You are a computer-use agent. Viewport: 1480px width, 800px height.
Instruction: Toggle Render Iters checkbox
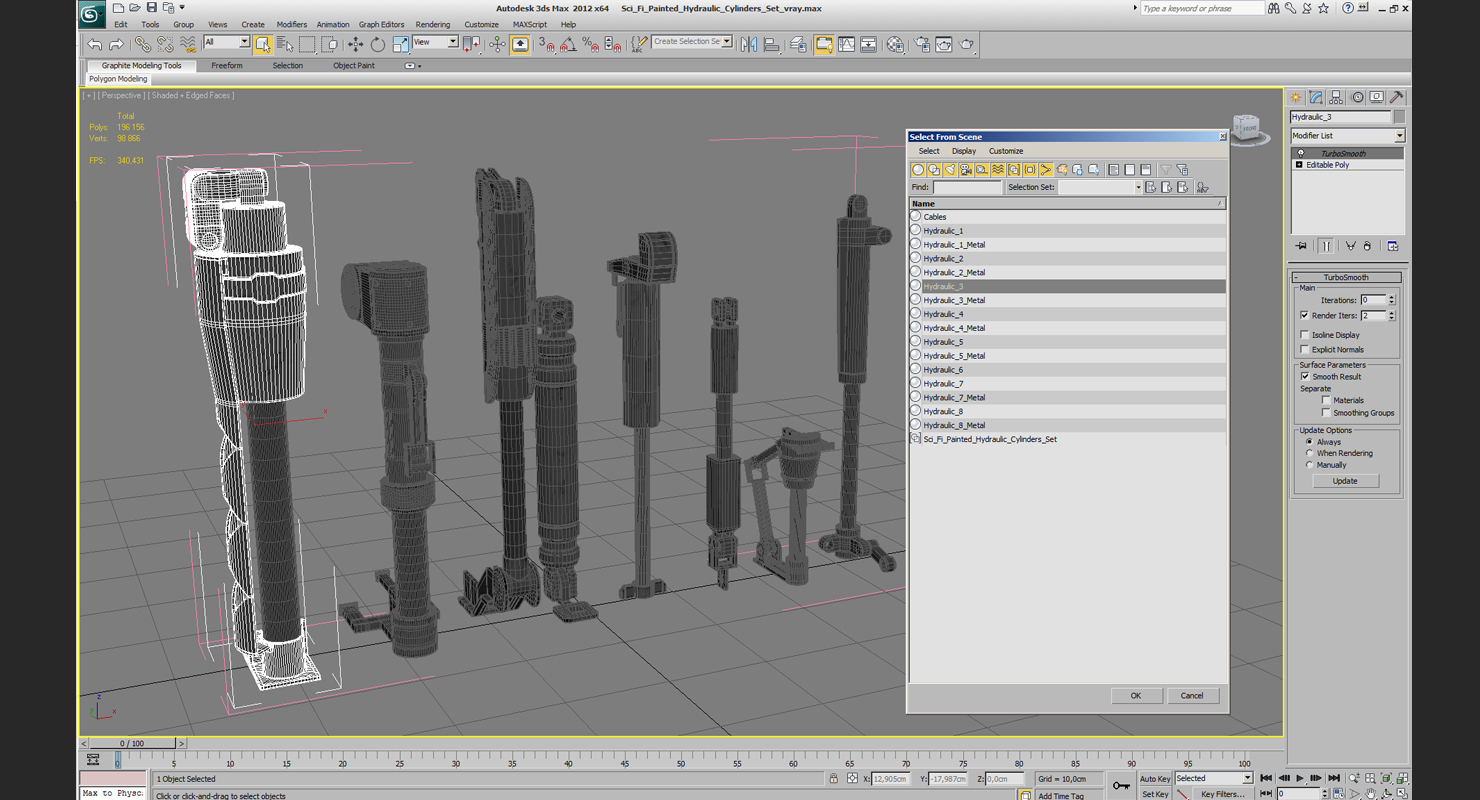(1305, 315)
